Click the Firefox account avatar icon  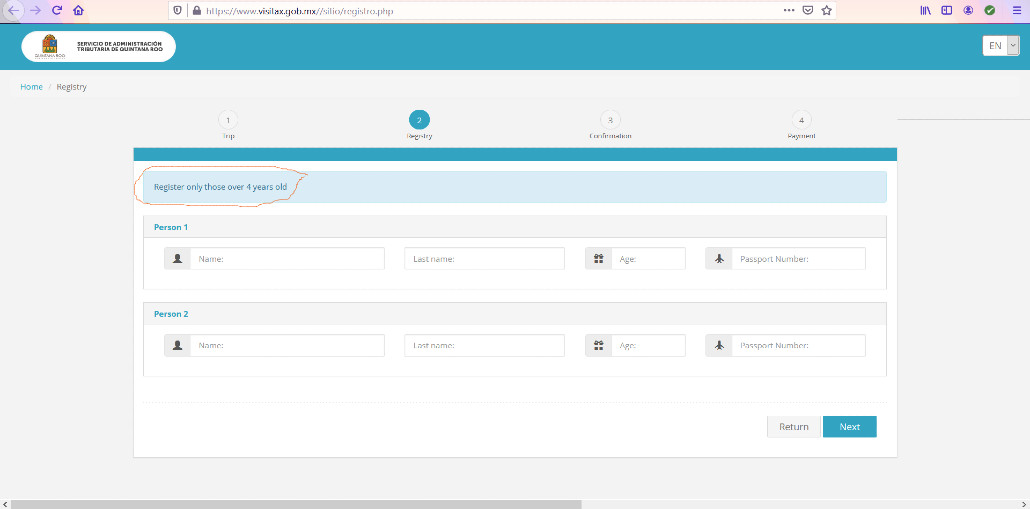pos(968,9)
